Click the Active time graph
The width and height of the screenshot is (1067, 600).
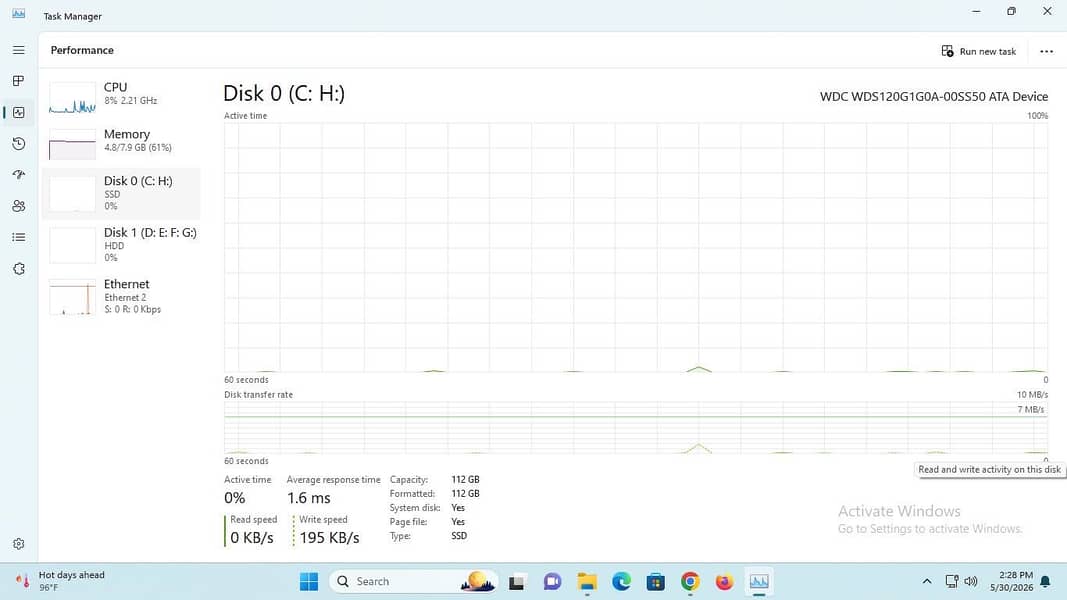pyautogui.click(x=636, y=248)
